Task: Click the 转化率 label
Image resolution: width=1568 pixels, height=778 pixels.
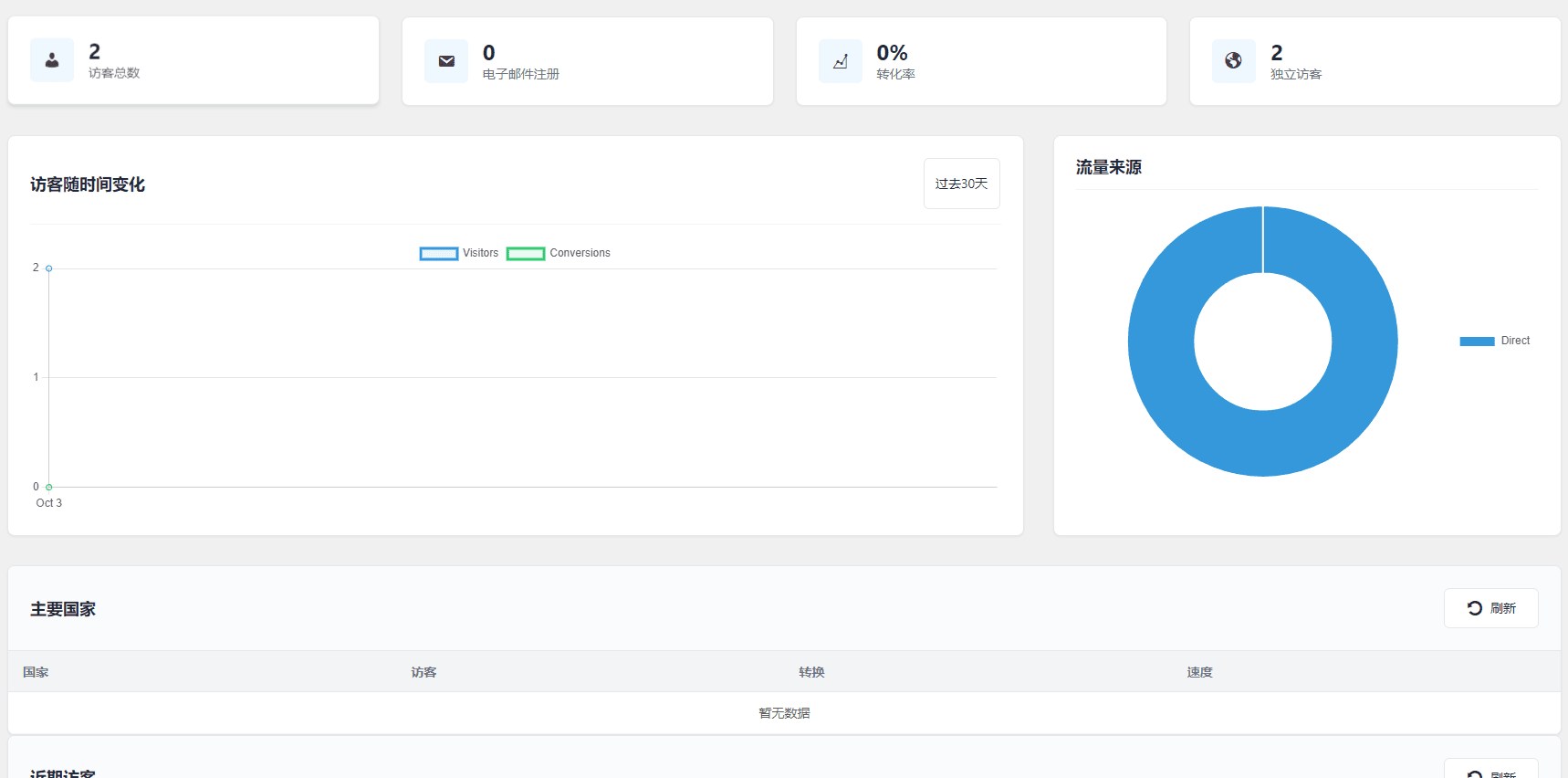Action: click(x=896, y=74)
